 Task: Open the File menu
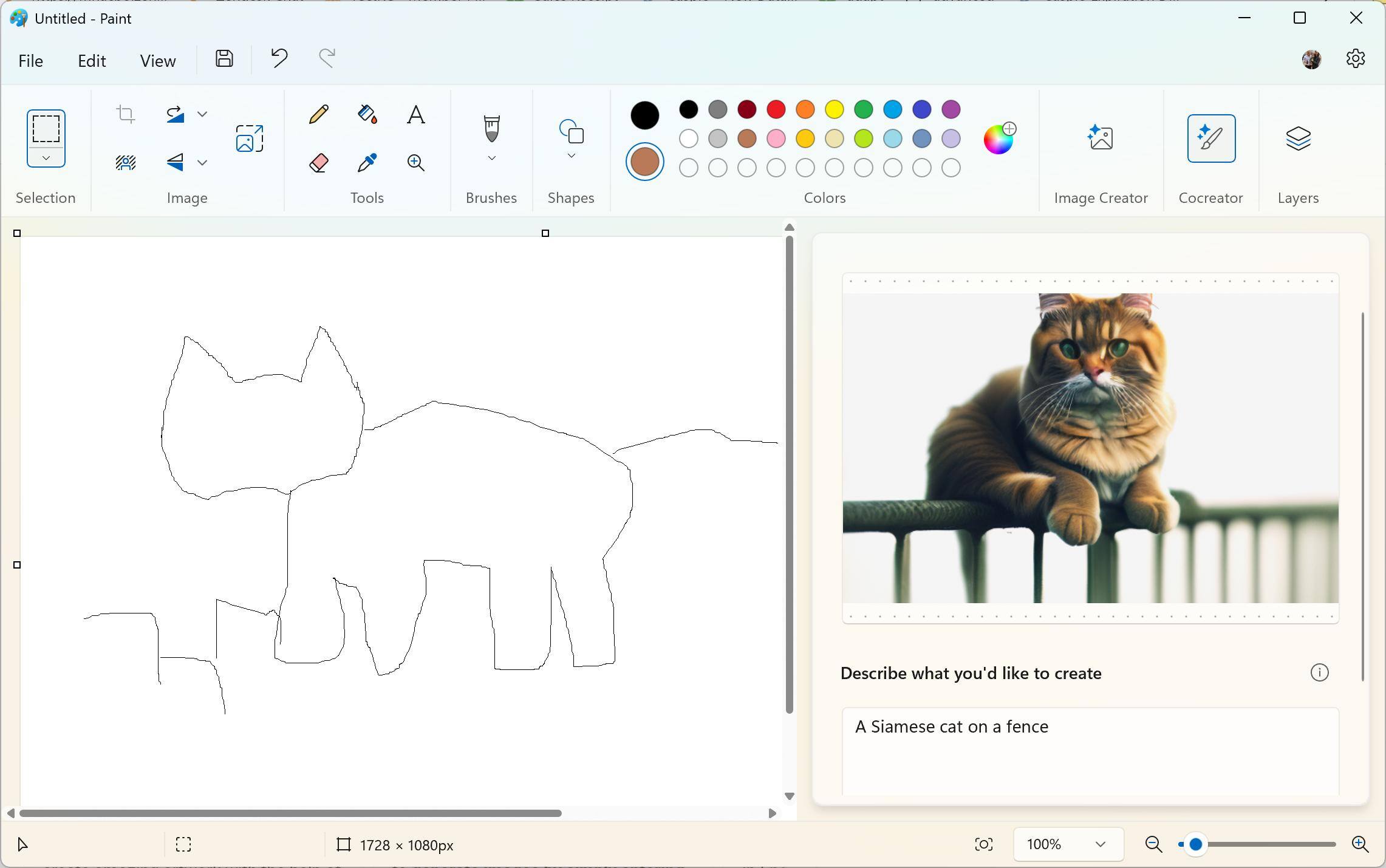coord(30,61)
